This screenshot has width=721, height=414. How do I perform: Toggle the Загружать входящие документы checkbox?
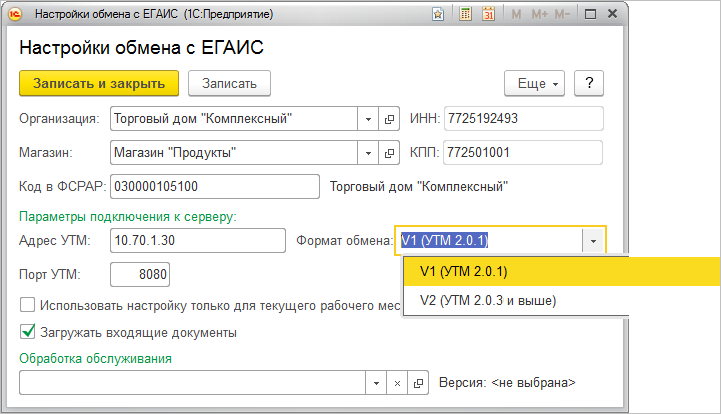click(28, 332)
